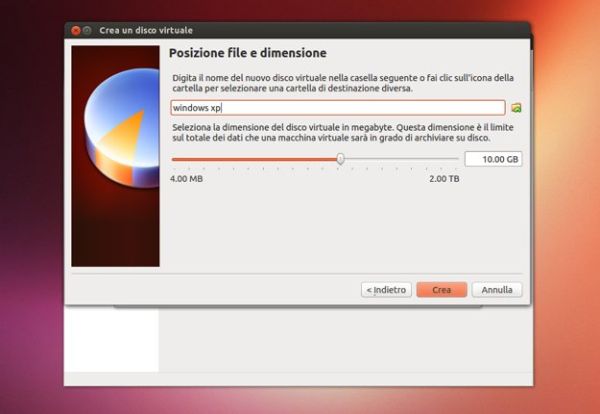Focus the 10.00 GB size field
Image resolution: width=600 pixels, height=414 pixels.
tap(493, 159)
